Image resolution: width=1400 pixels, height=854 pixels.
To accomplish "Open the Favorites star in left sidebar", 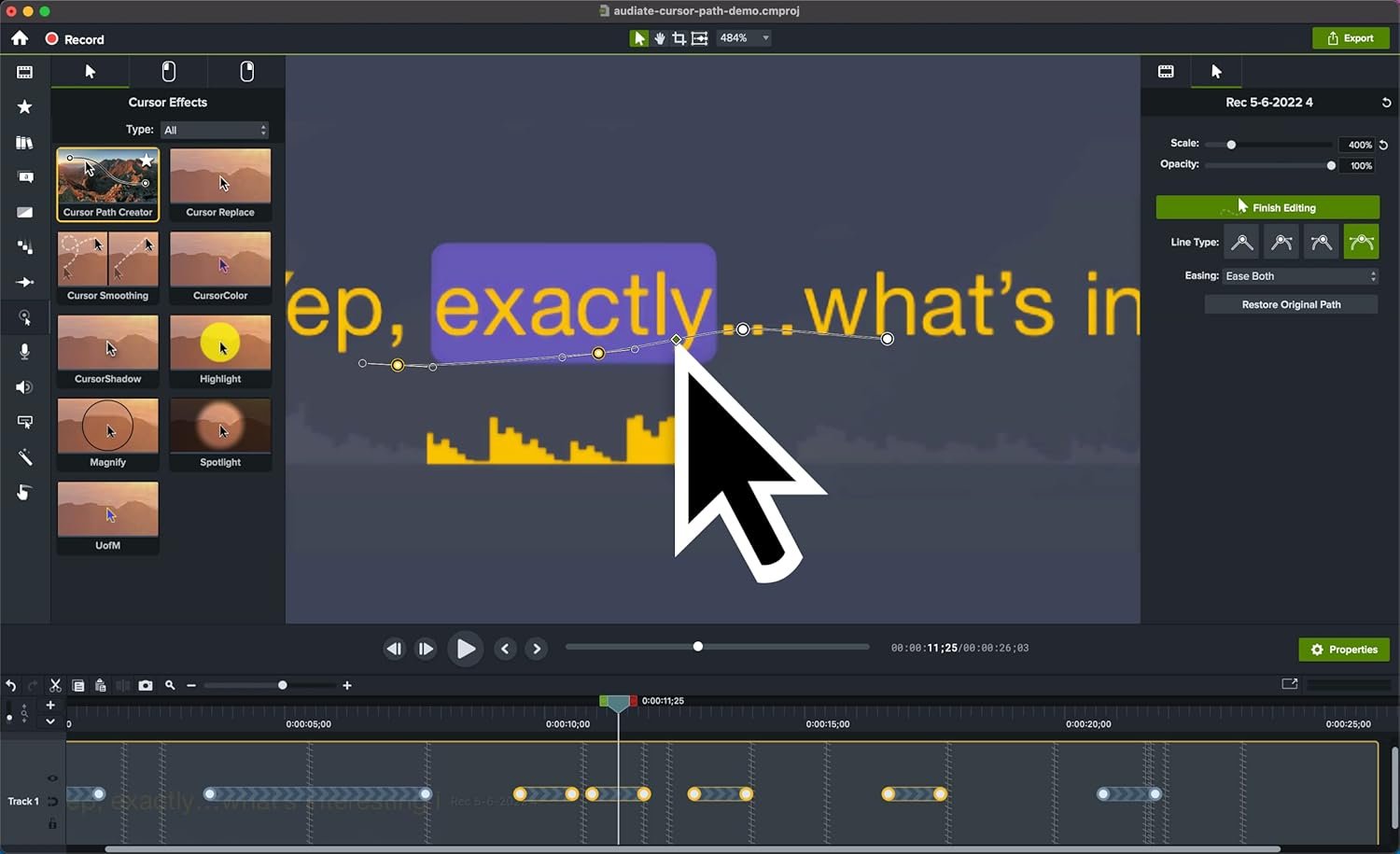I will point(25,107).
